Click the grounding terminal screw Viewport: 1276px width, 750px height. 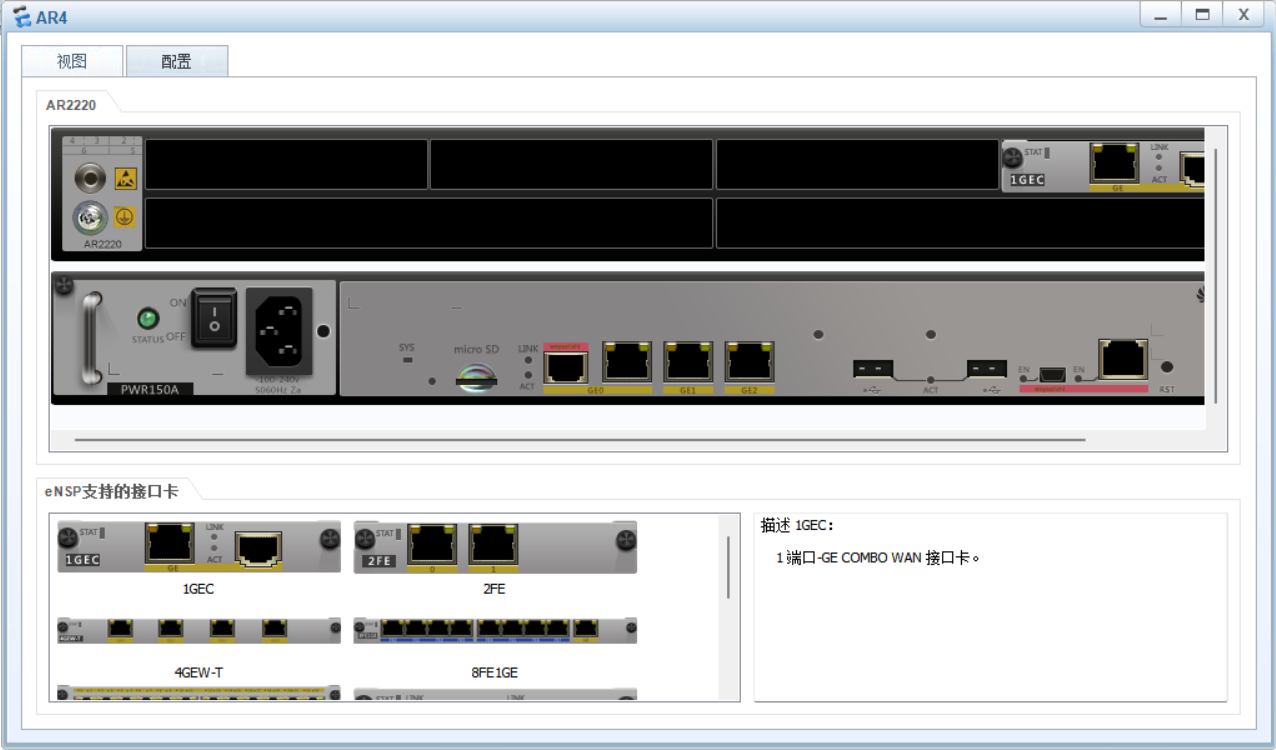90,216
